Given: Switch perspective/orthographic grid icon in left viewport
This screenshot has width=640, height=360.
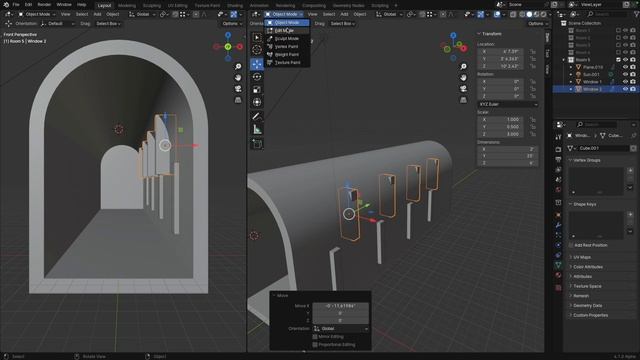Looking at the screenshot, I should click(238, 100).
